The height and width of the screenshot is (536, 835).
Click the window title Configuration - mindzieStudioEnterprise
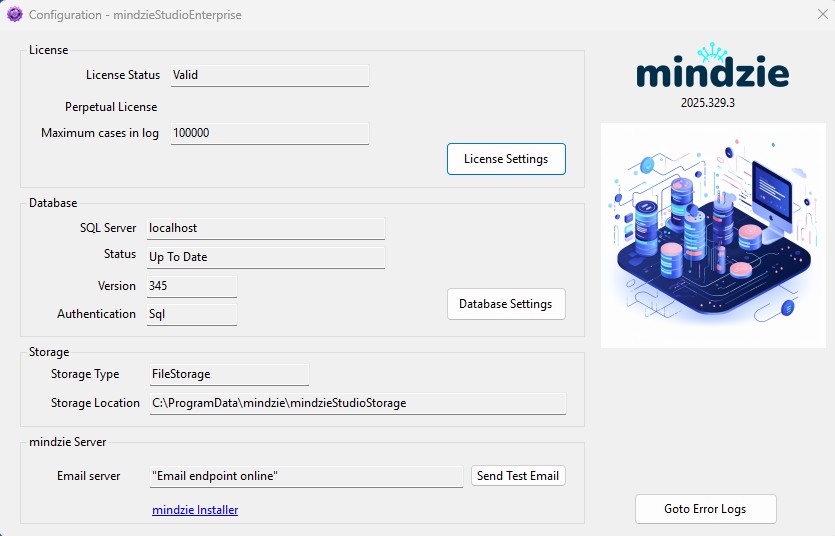click(135, 15)
